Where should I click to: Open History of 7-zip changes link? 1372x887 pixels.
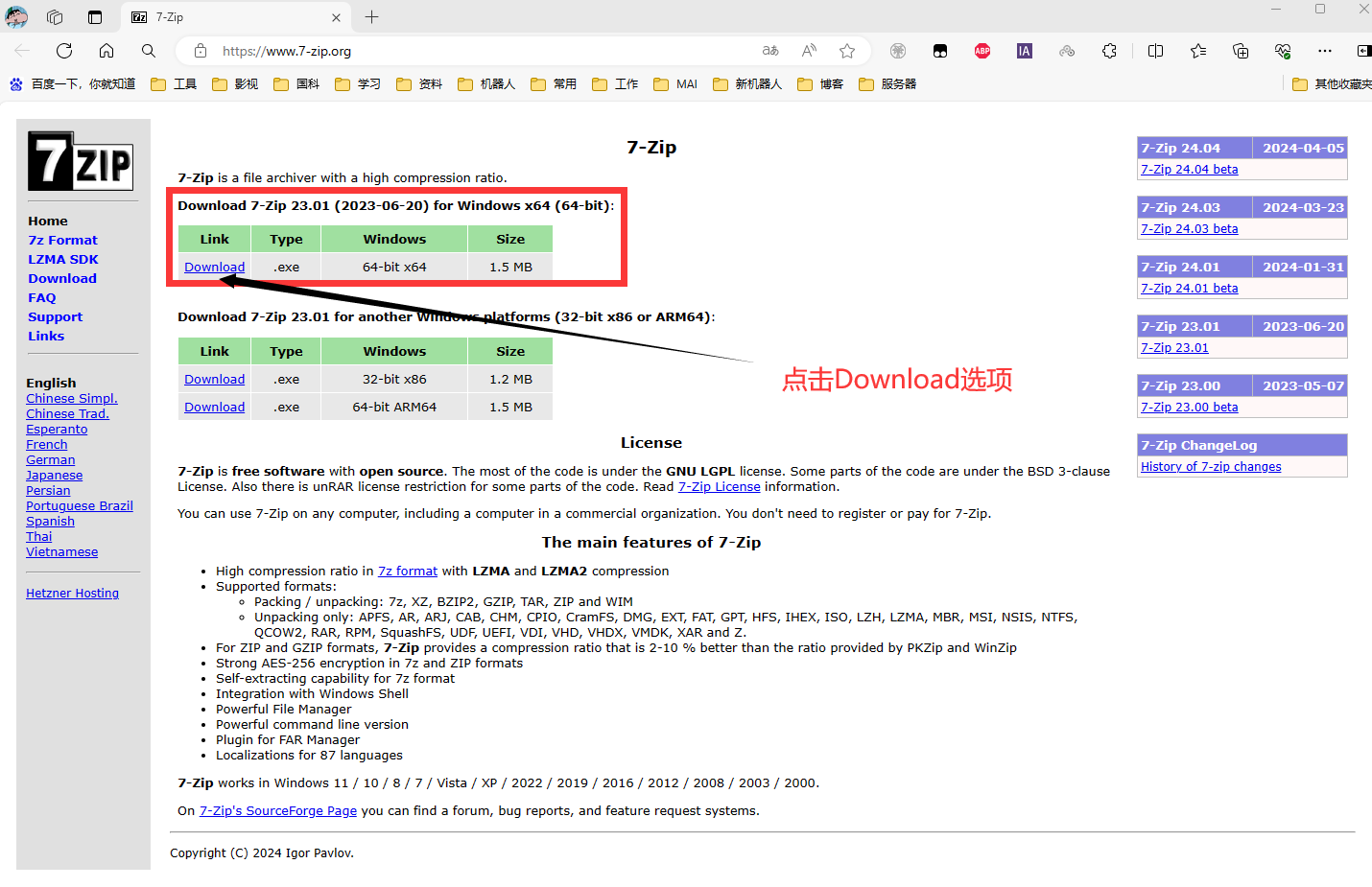tap(1212, 467)
